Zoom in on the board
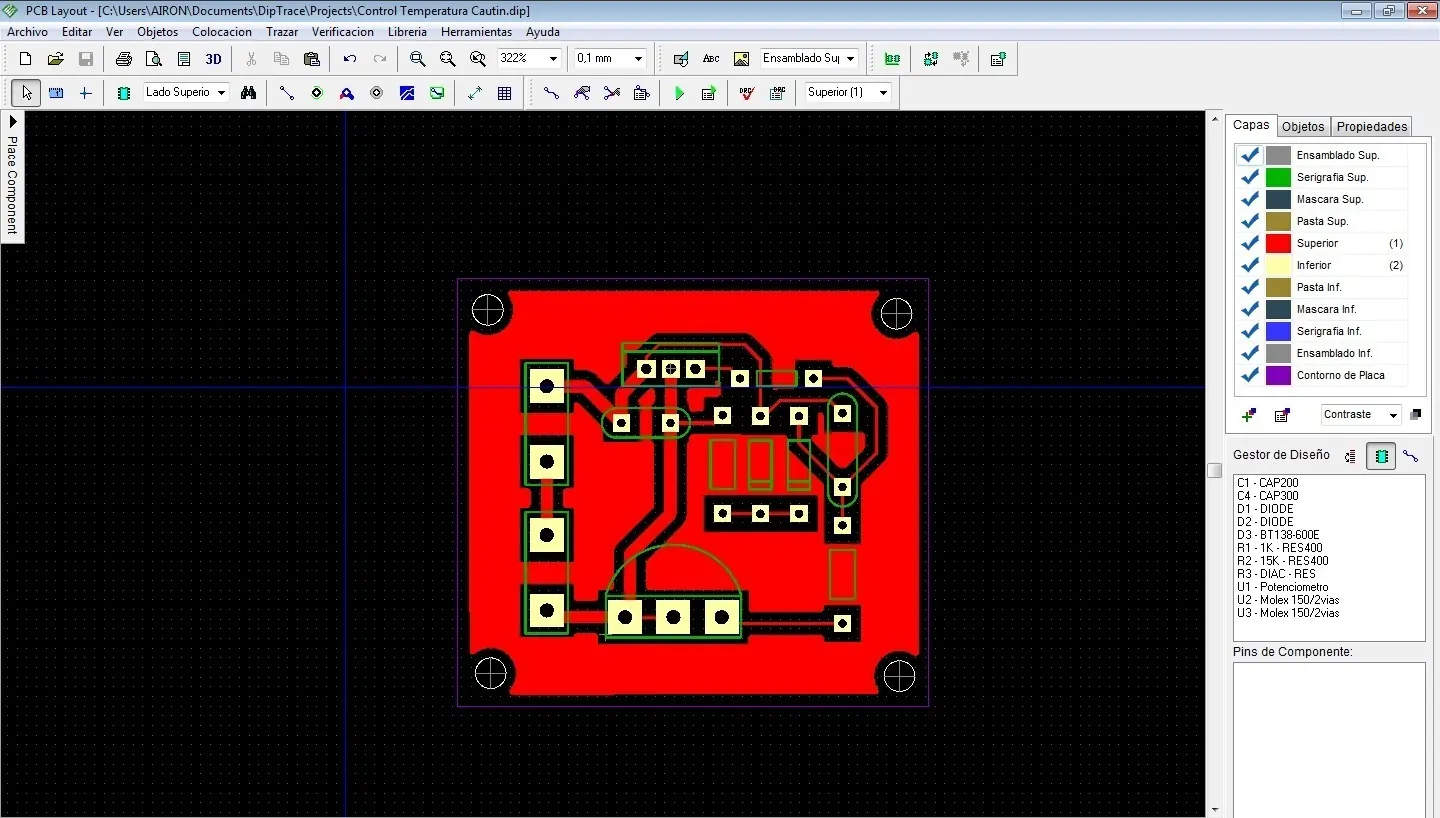This screenshot has height=818, width=1440. 418,59
